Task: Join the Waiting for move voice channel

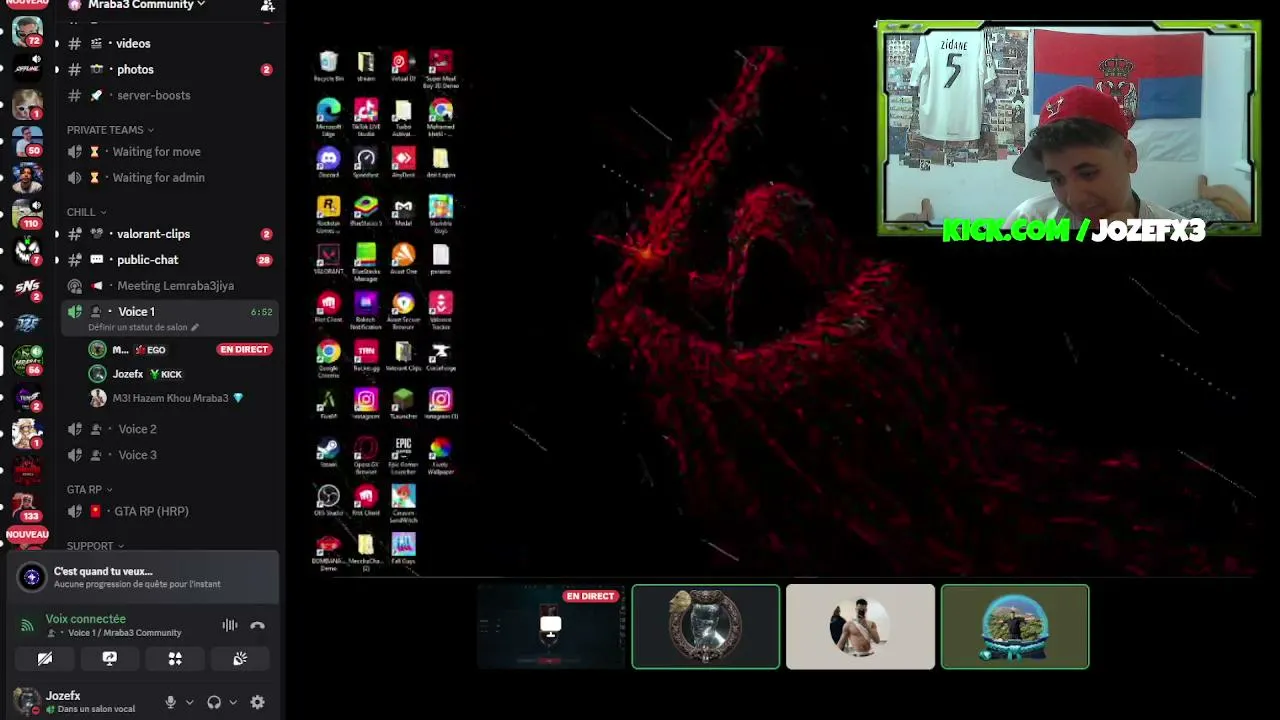Action: coord(169,152)
